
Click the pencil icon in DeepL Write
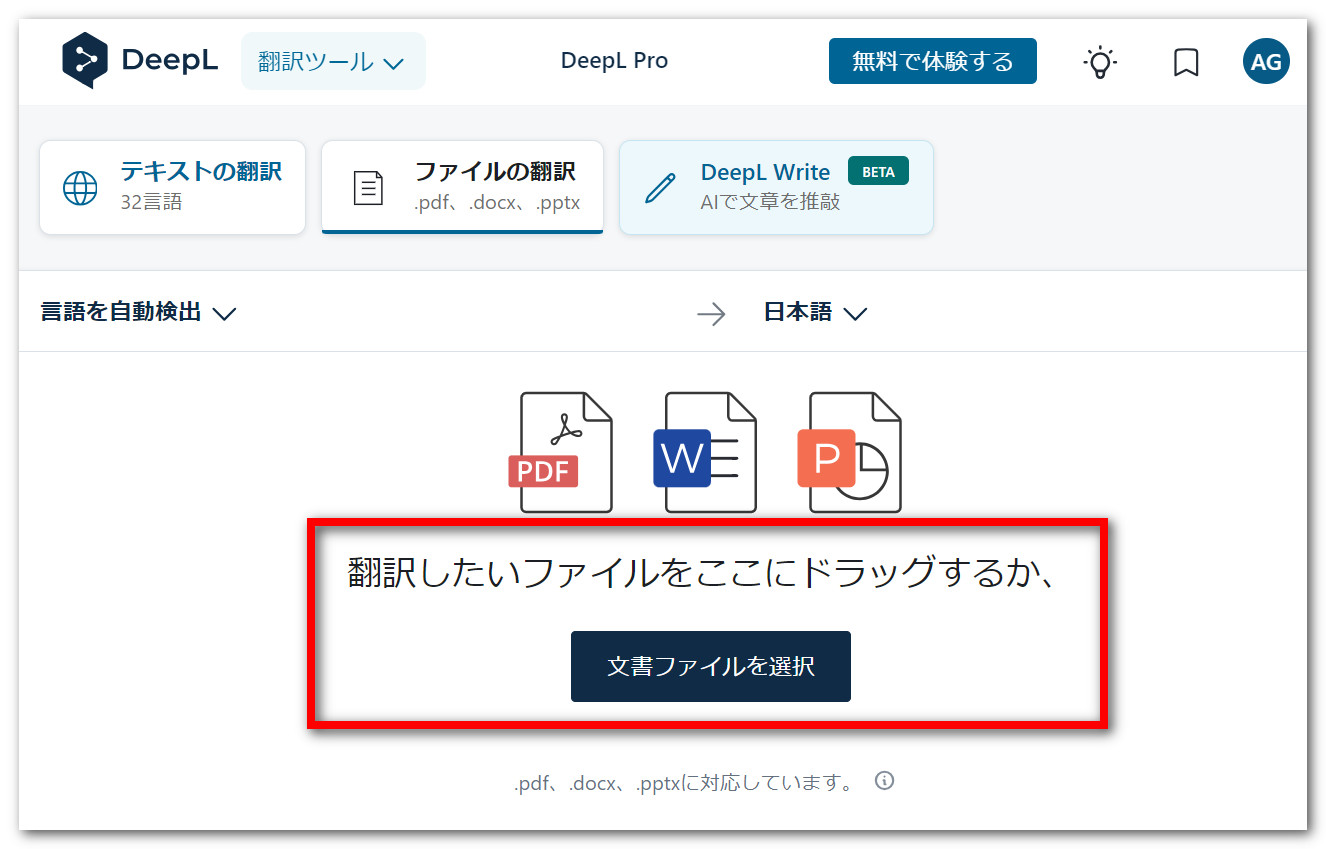660,188
